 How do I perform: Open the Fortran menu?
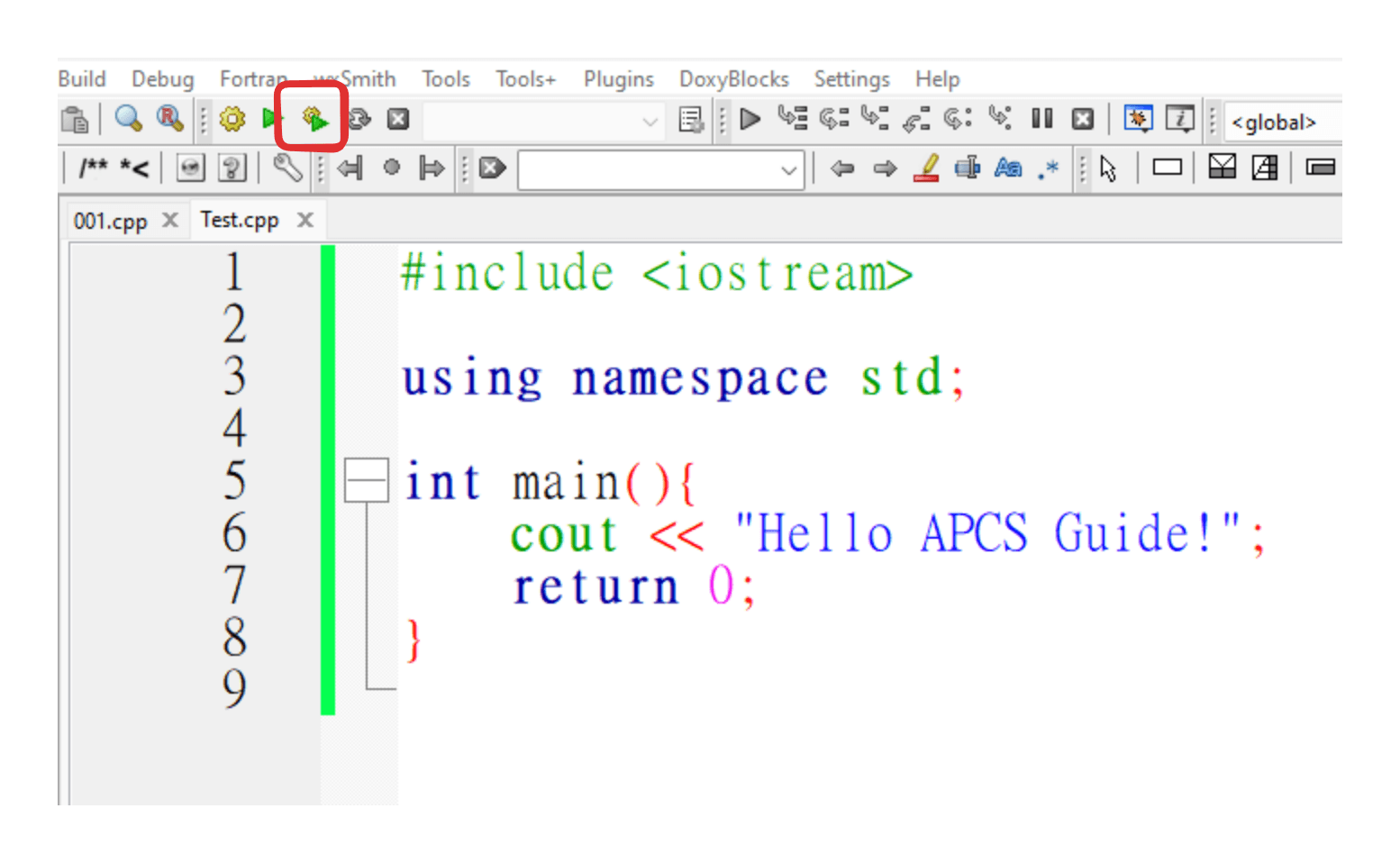pyautogui.click(x=253, y=79)
